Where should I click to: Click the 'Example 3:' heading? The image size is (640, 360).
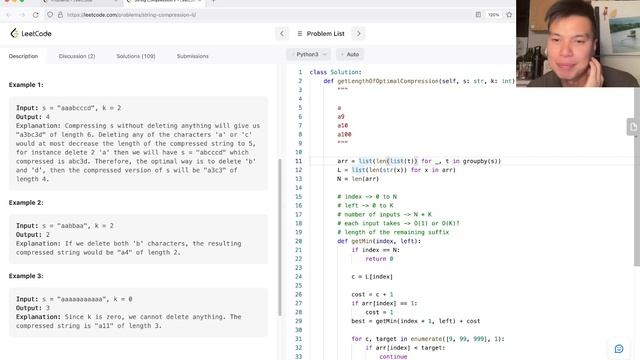[26, 276]
